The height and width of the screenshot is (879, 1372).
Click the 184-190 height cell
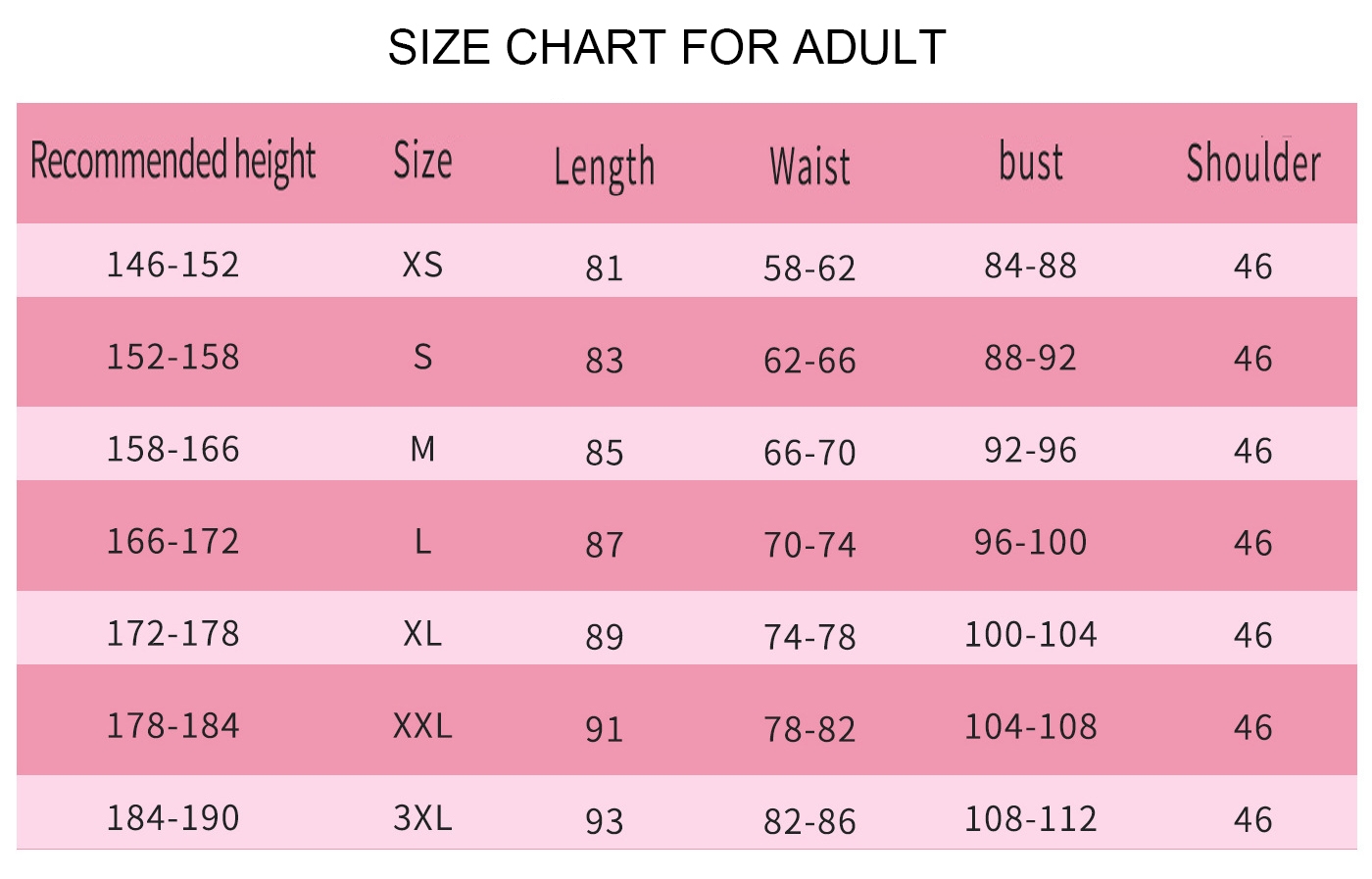tap(172, 818)
